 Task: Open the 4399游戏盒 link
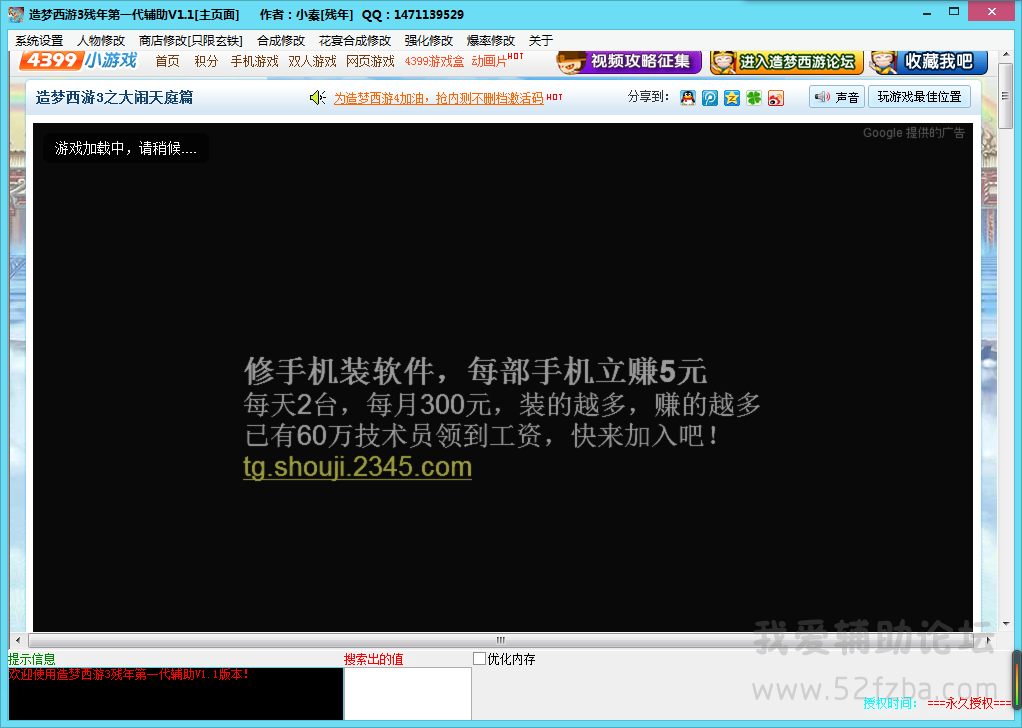click(x=434, y=61)
